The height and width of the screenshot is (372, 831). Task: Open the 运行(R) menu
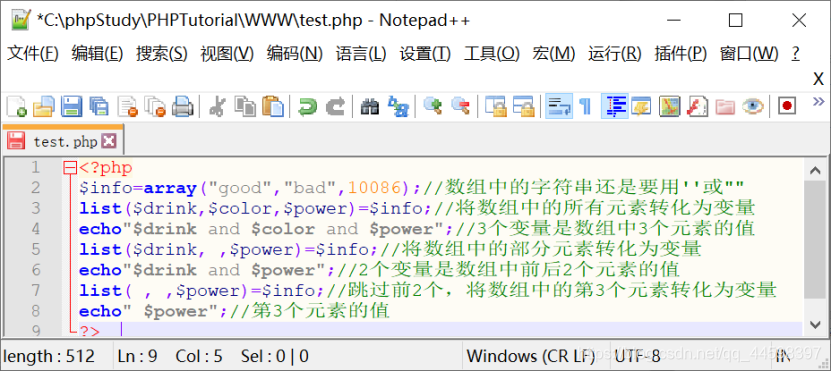coord(615,54)
